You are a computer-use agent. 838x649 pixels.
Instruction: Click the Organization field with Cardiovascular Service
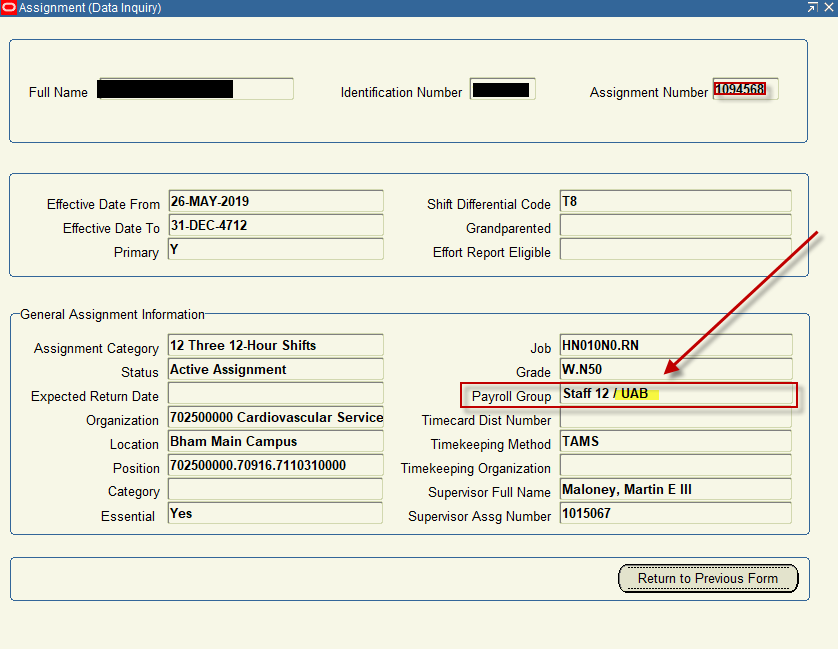tap(275, 418)
